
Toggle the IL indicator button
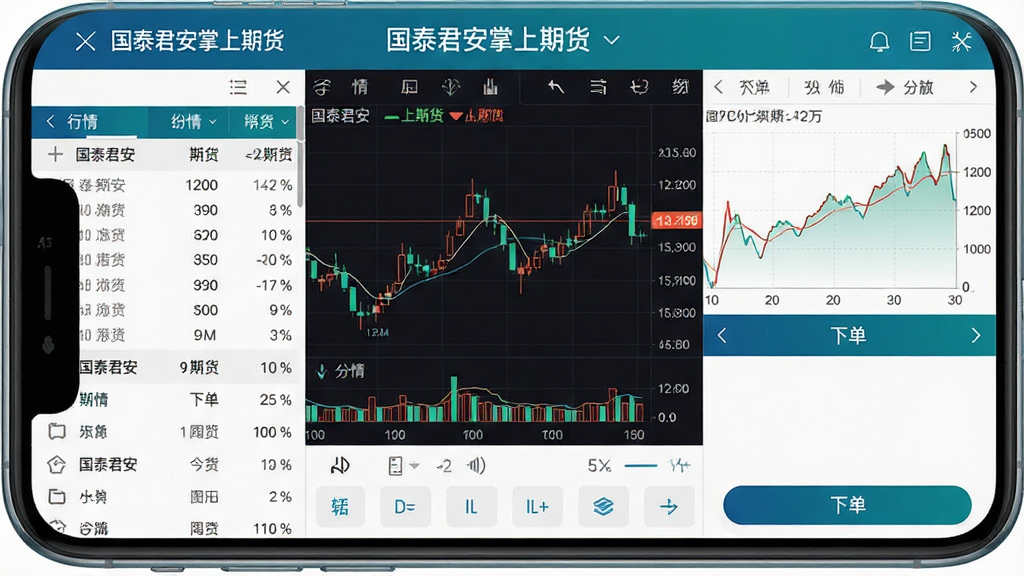coord(471,506)
